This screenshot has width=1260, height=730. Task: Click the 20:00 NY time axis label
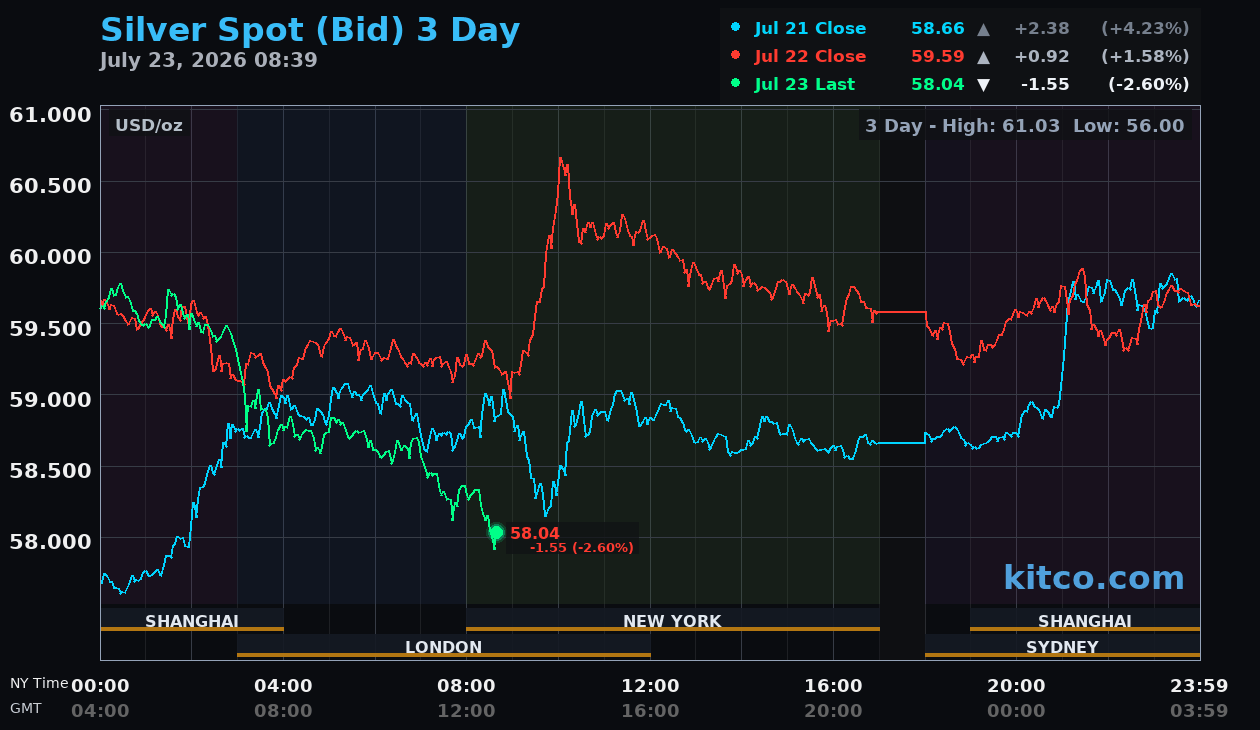click(1016, 686)
